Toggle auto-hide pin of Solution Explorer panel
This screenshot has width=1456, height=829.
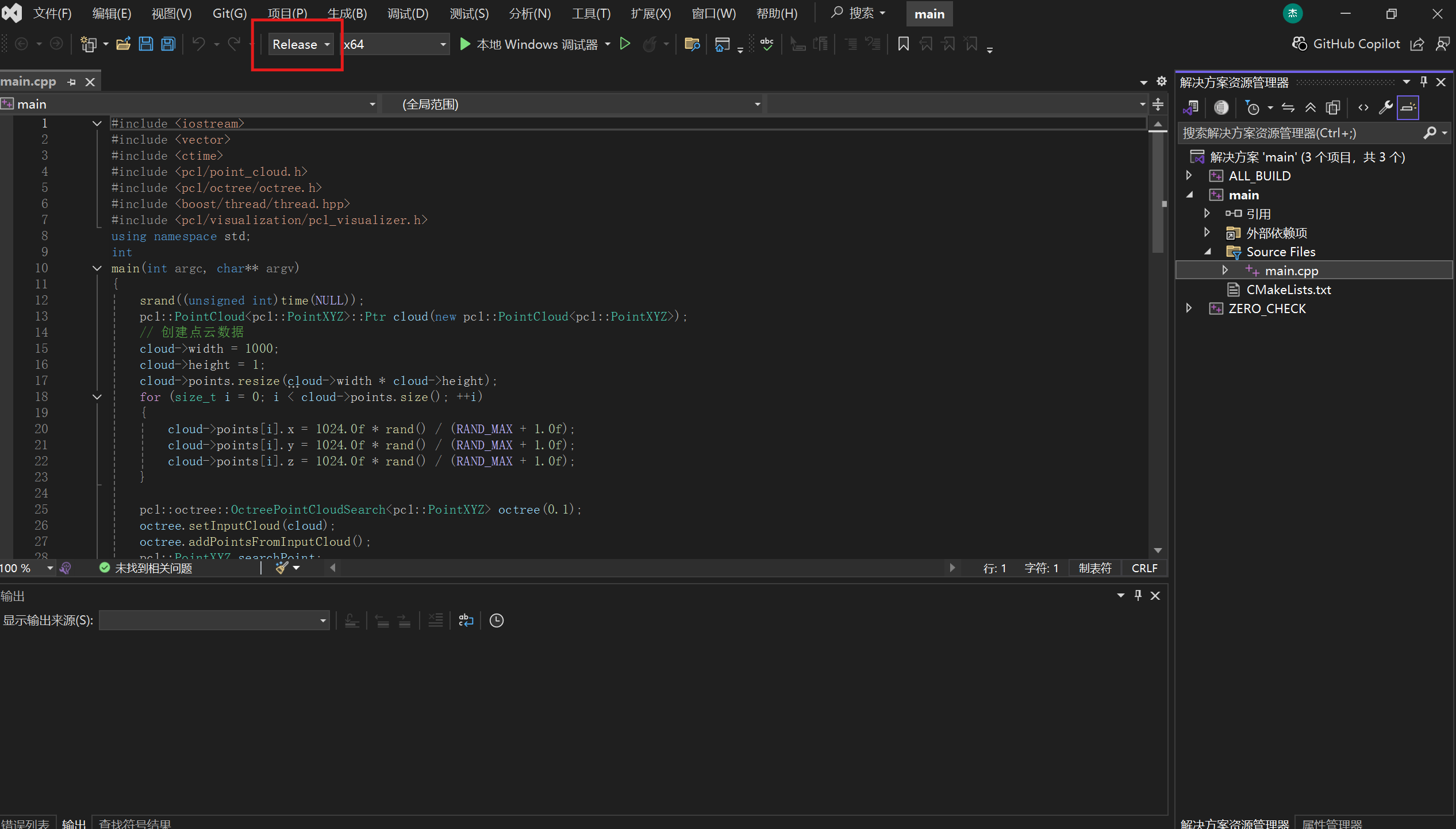pyautogui.click(x=1423, y=82)
